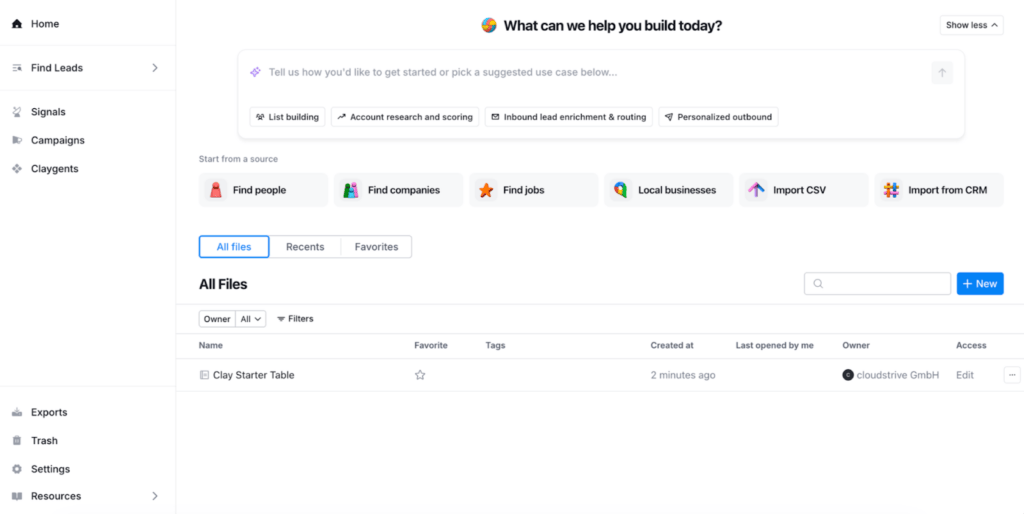Click the Import CSV arrow icon
This screenshot has height=514, width=1024.
pos(756,190)
